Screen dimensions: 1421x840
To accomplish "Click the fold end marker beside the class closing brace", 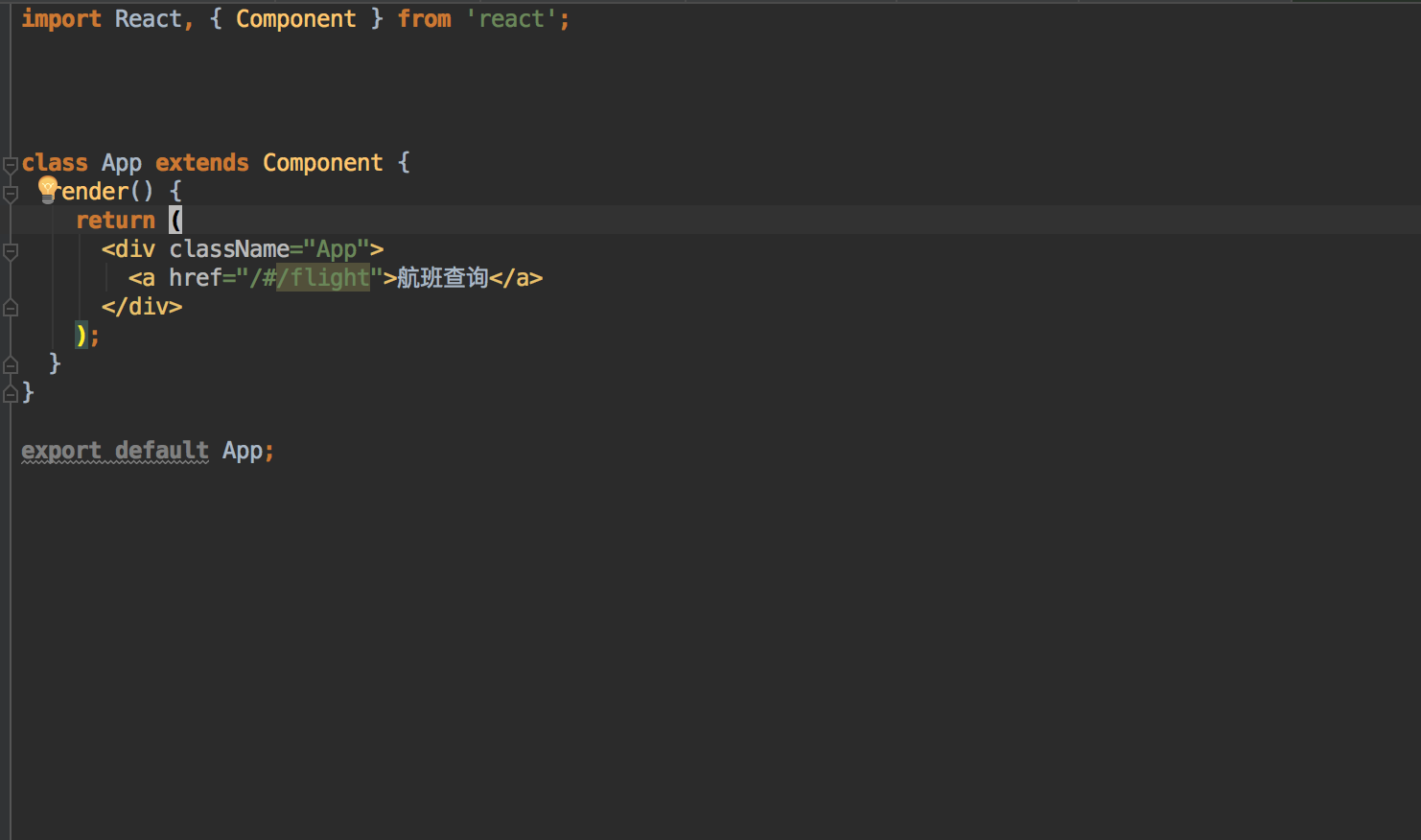I will pyautogui.click(x=10, y=393).
